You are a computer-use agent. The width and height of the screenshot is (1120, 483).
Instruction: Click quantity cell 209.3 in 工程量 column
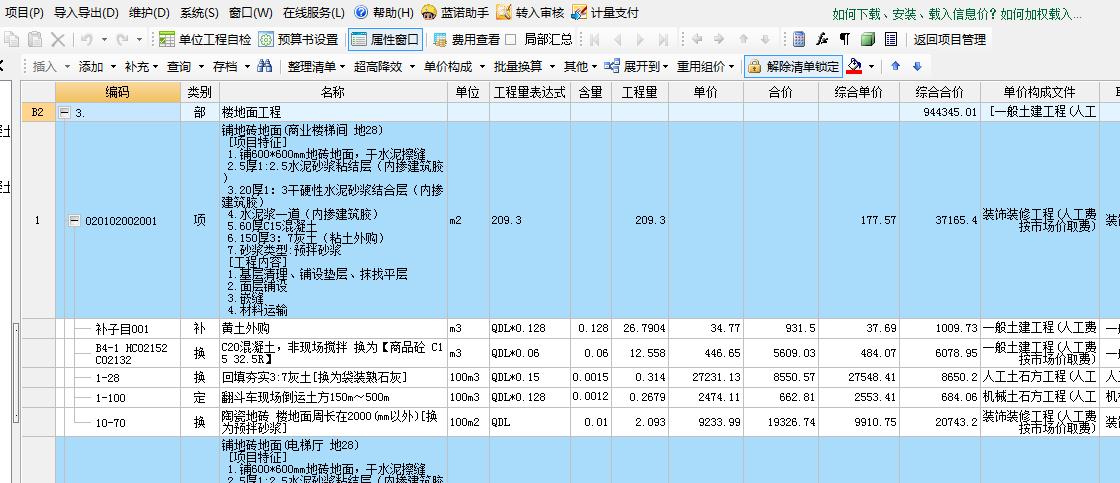point(639,220)
